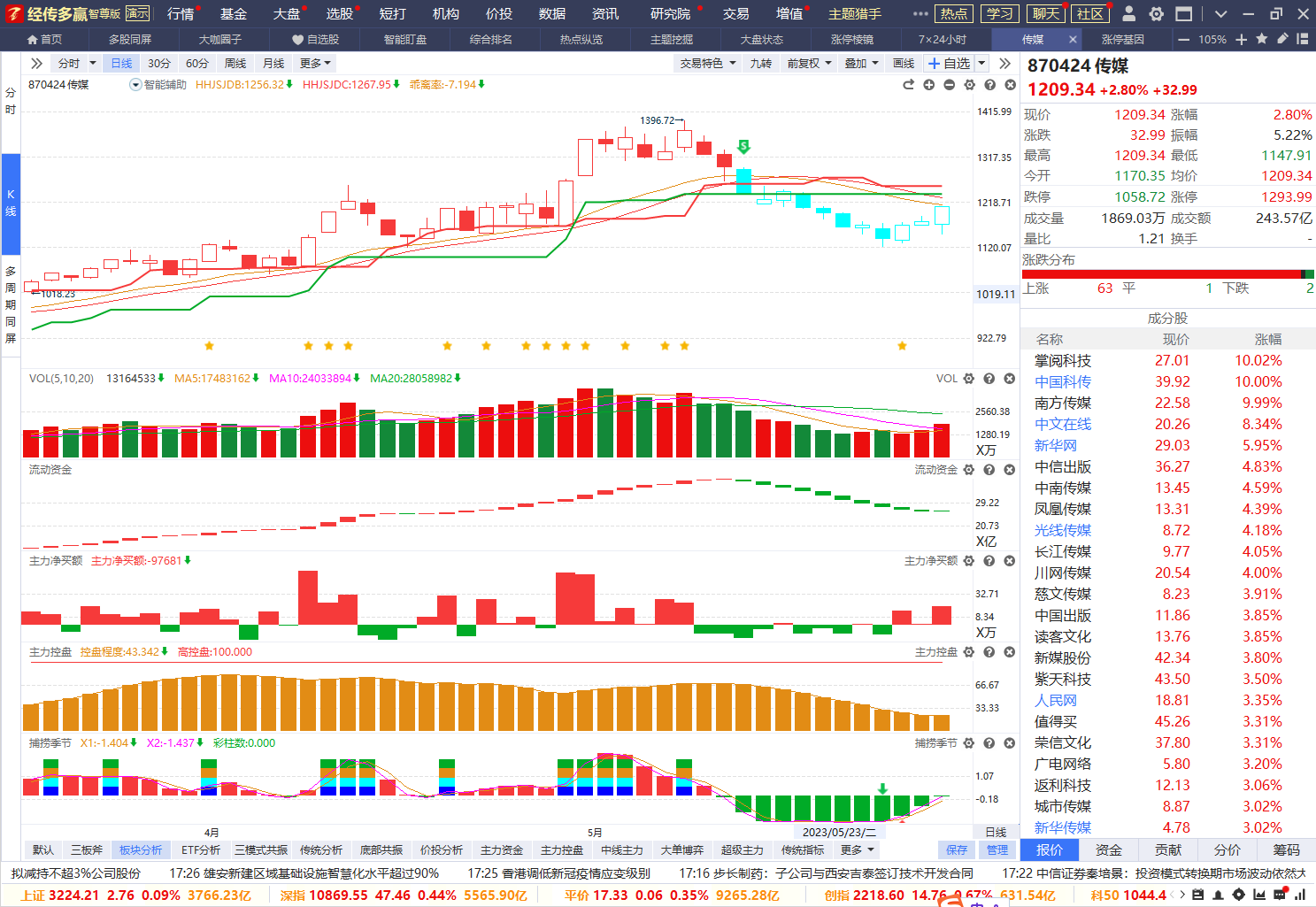Image resolution: width=1316 pixels, height=907 pixels.
Task: Switch to 60分 period
Action: coord(197,64)
